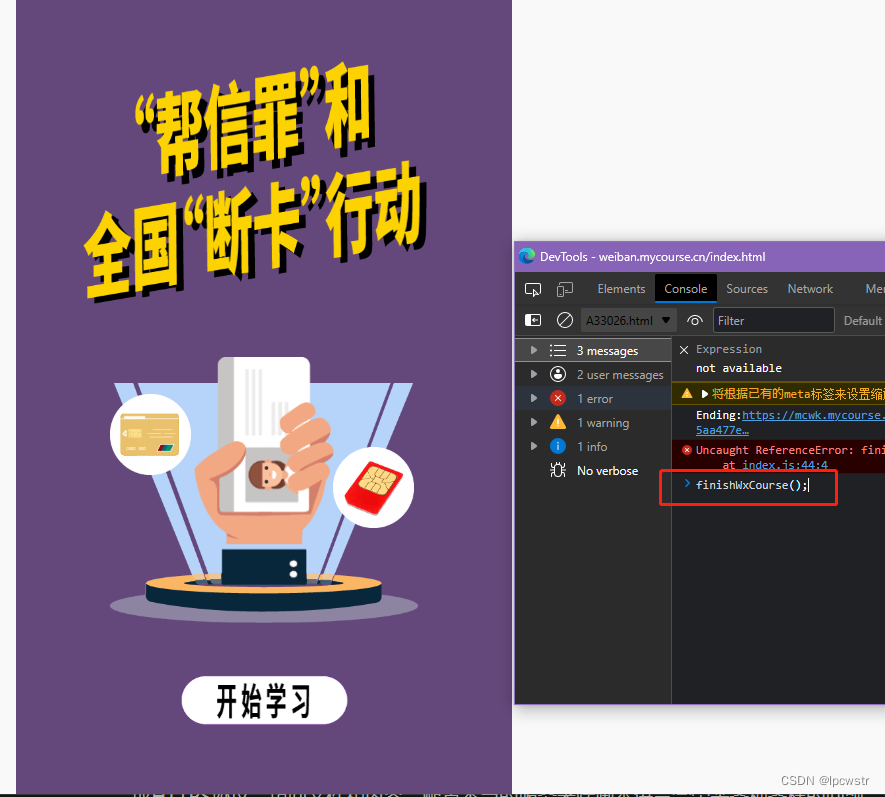This screenshot has width=885, height=797.
Task: Click the red error icon beside 1 error
Action: pos(558,398)
